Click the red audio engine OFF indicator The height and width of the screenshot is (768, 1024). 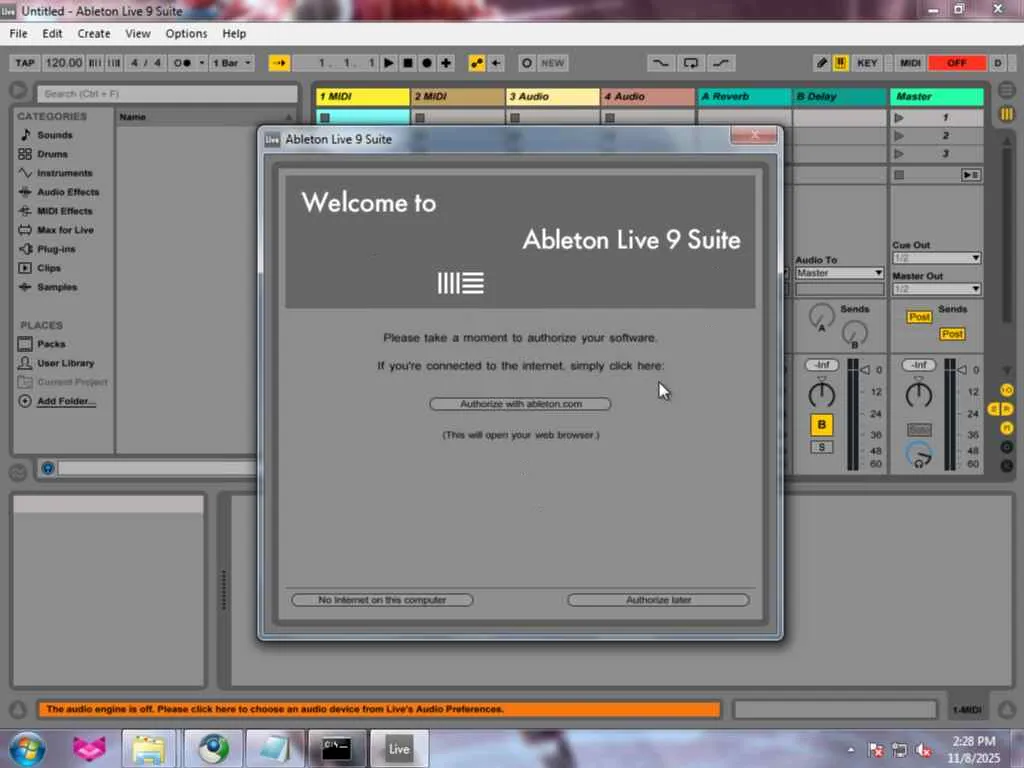click(957, 63)
